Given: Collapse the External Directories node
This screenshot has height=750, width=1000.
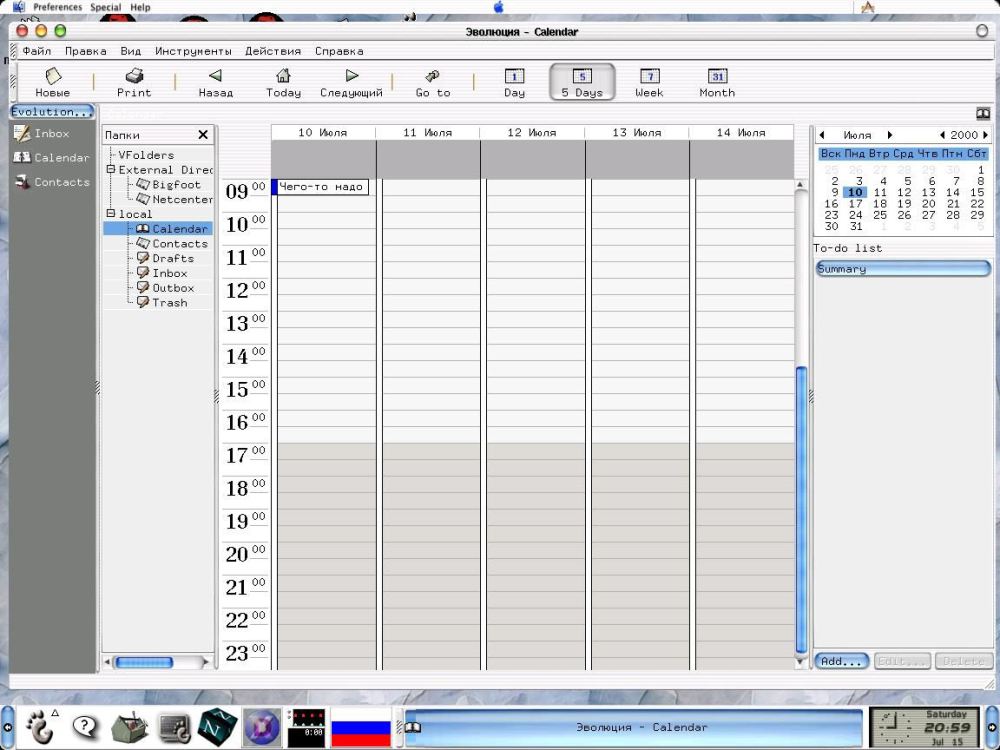Looking at the screenshot, I should 111,170.
